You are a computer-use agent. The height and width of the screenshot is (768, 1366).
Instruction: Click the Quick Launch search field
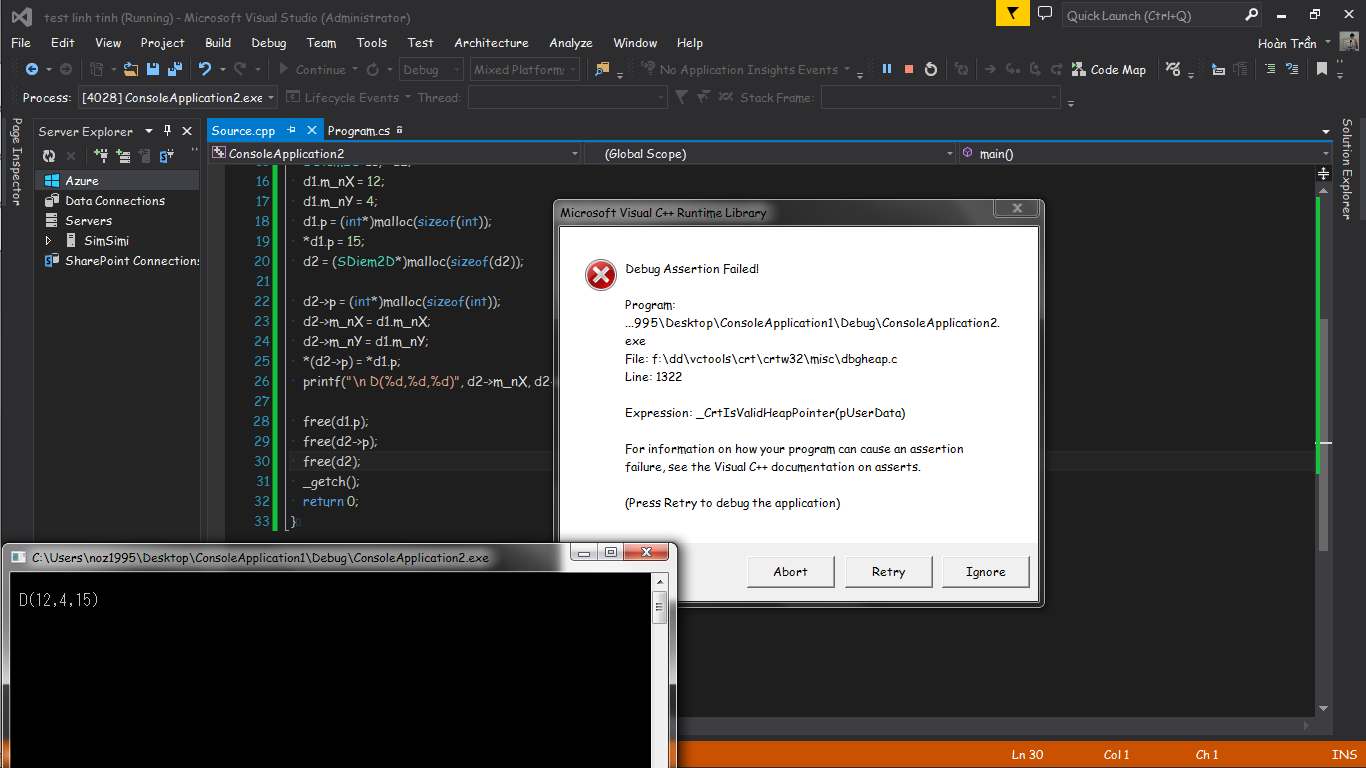[1150, 15]
